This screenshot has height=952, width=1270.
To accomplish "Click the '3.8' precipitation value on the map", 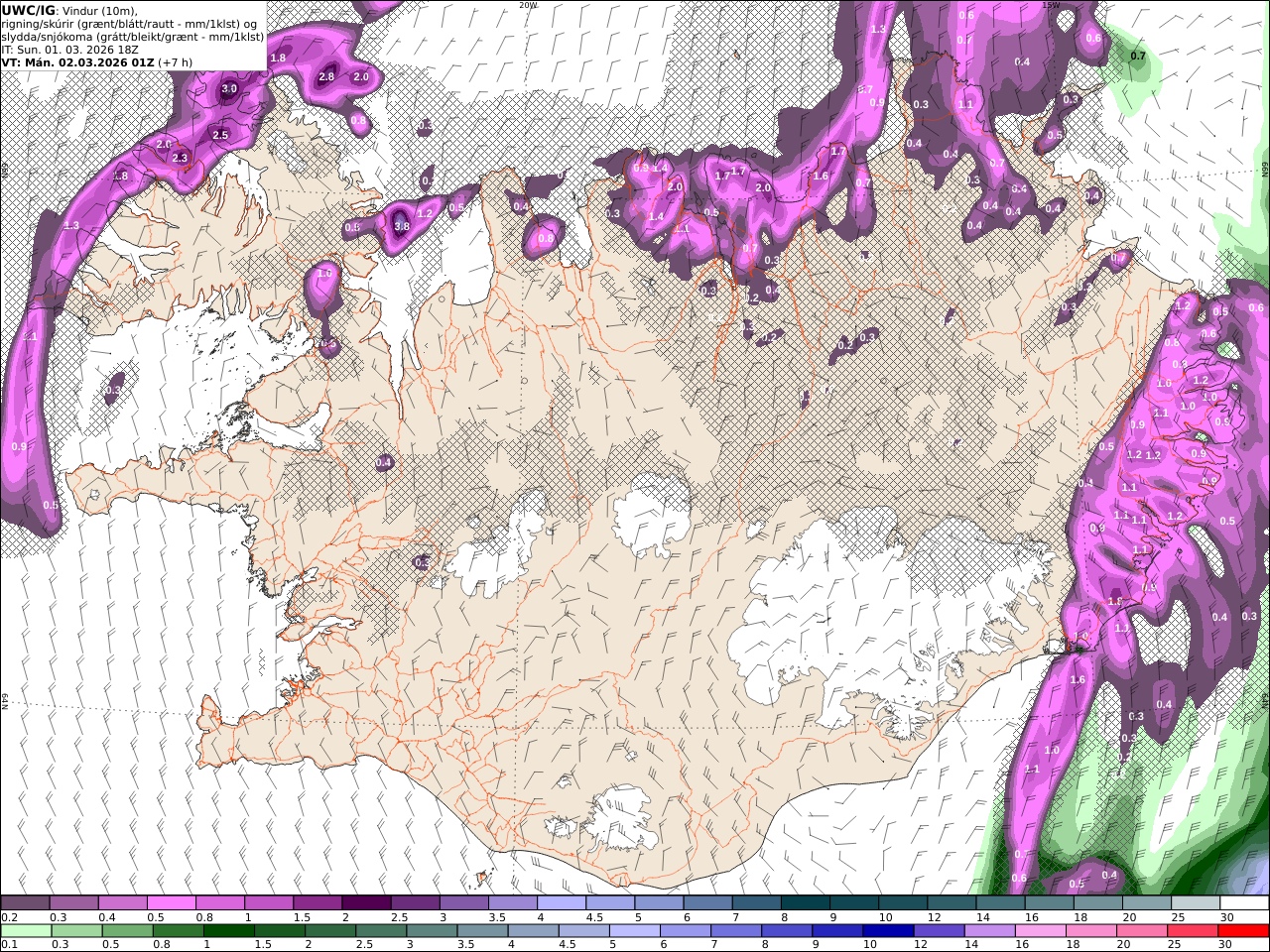I will point(402,226).
